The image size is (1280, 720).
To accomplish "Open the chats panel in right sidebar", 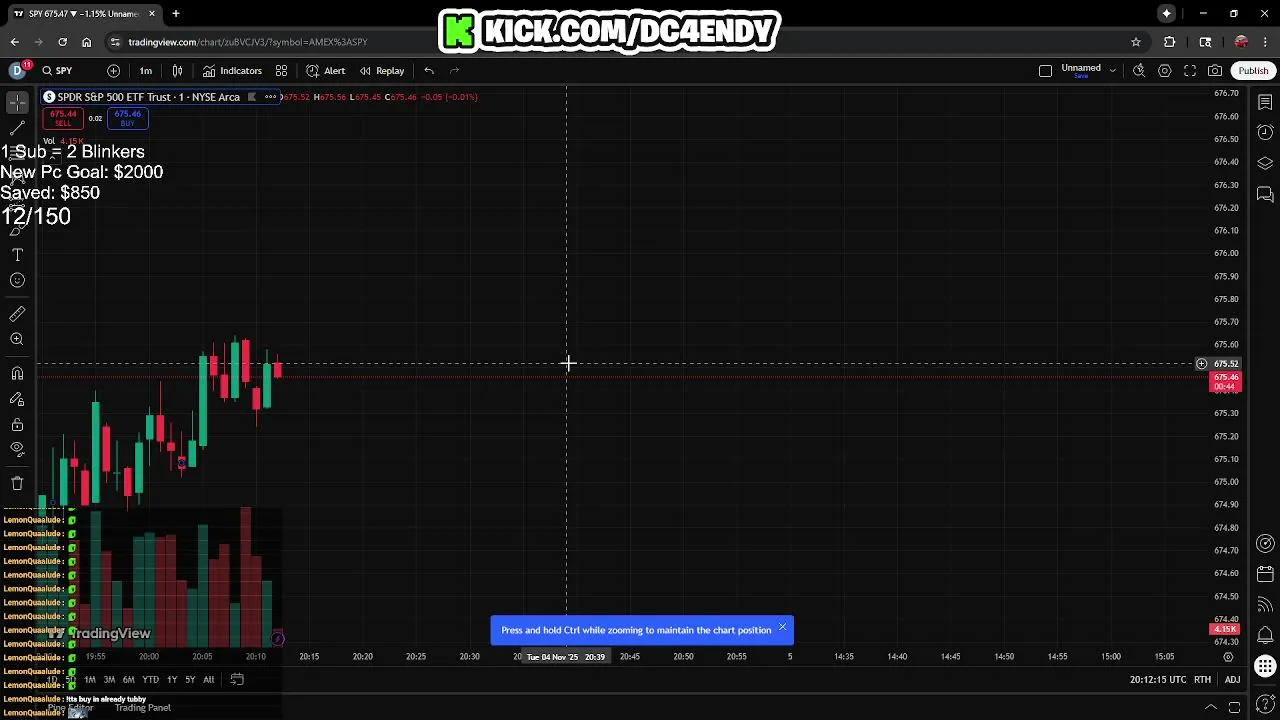I will [1265, 194].
